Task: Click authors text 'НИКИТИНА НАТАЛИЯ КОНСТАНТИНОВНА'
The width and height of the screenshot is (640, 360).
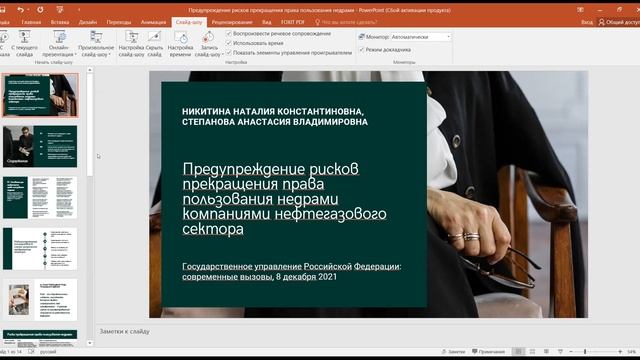Action: 273,111
